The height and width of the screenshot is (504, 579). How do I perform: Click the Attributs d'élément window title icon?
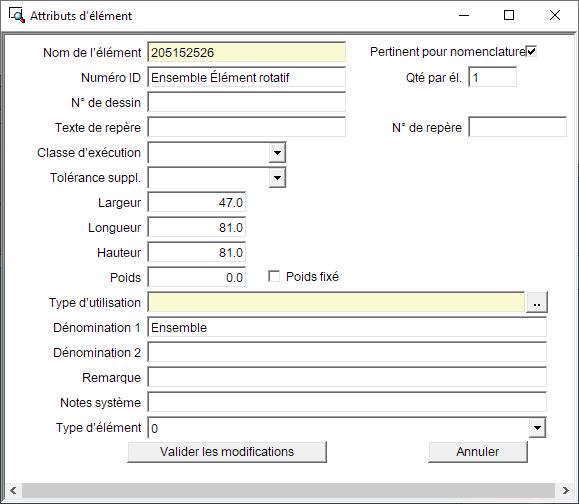[x=17, y=16]
